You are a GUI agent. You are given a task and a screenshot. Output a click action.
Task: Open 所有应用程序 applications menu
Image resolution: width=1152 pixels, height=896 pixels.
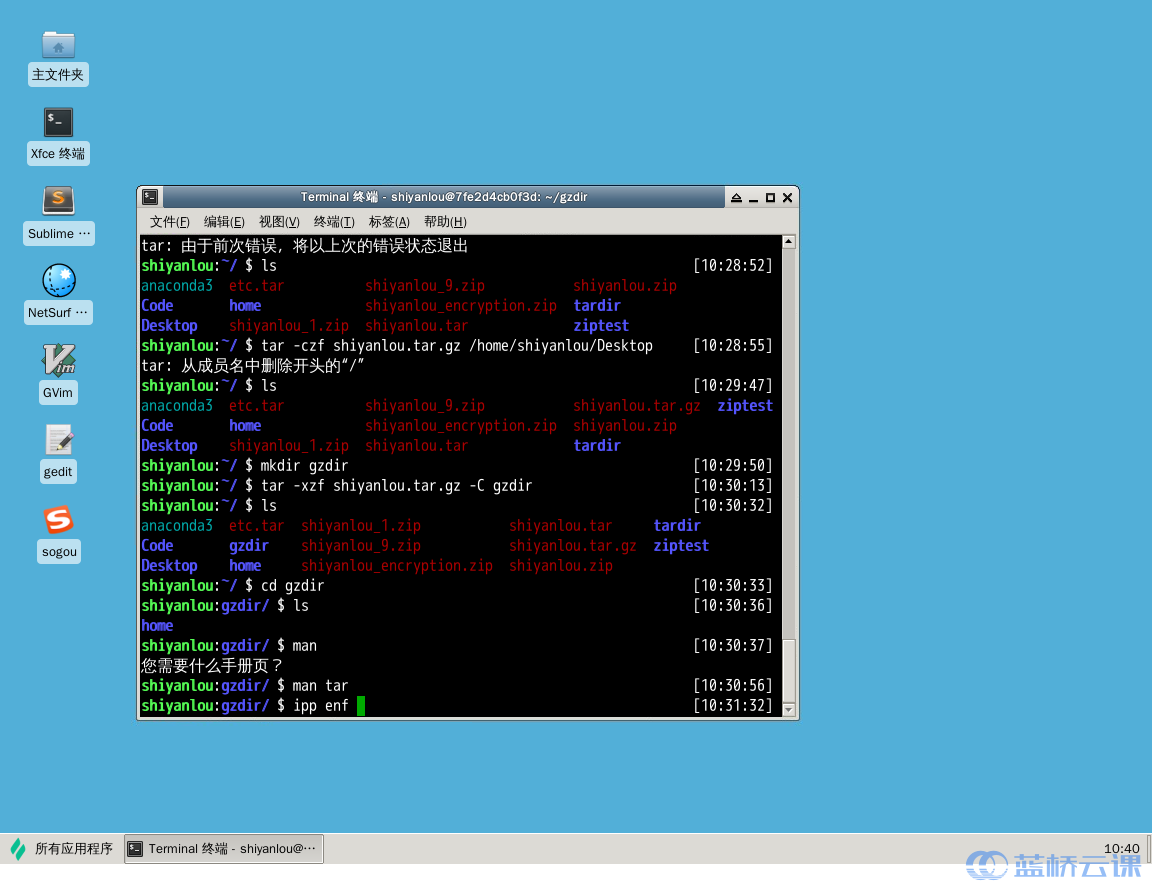(x=62, y=849)
